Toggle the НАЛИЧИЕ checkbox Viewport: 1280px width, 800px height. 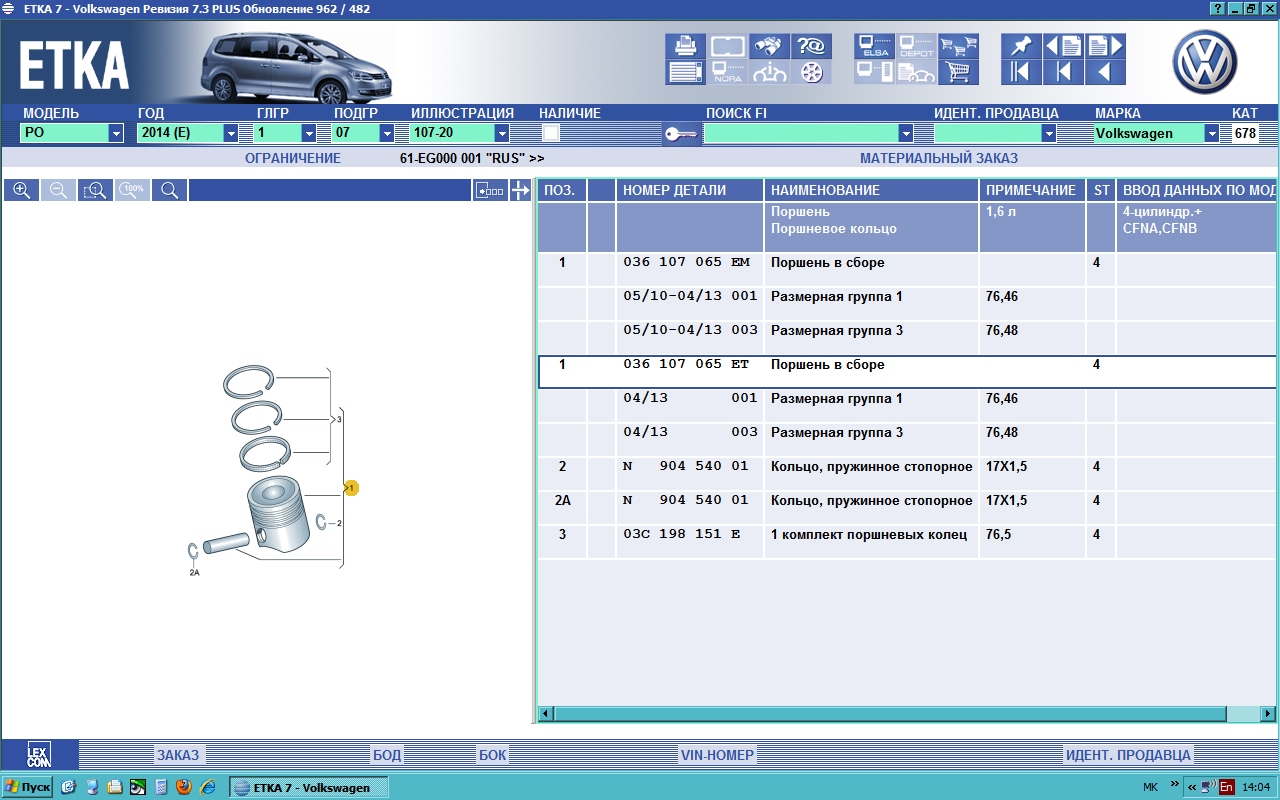551,133
